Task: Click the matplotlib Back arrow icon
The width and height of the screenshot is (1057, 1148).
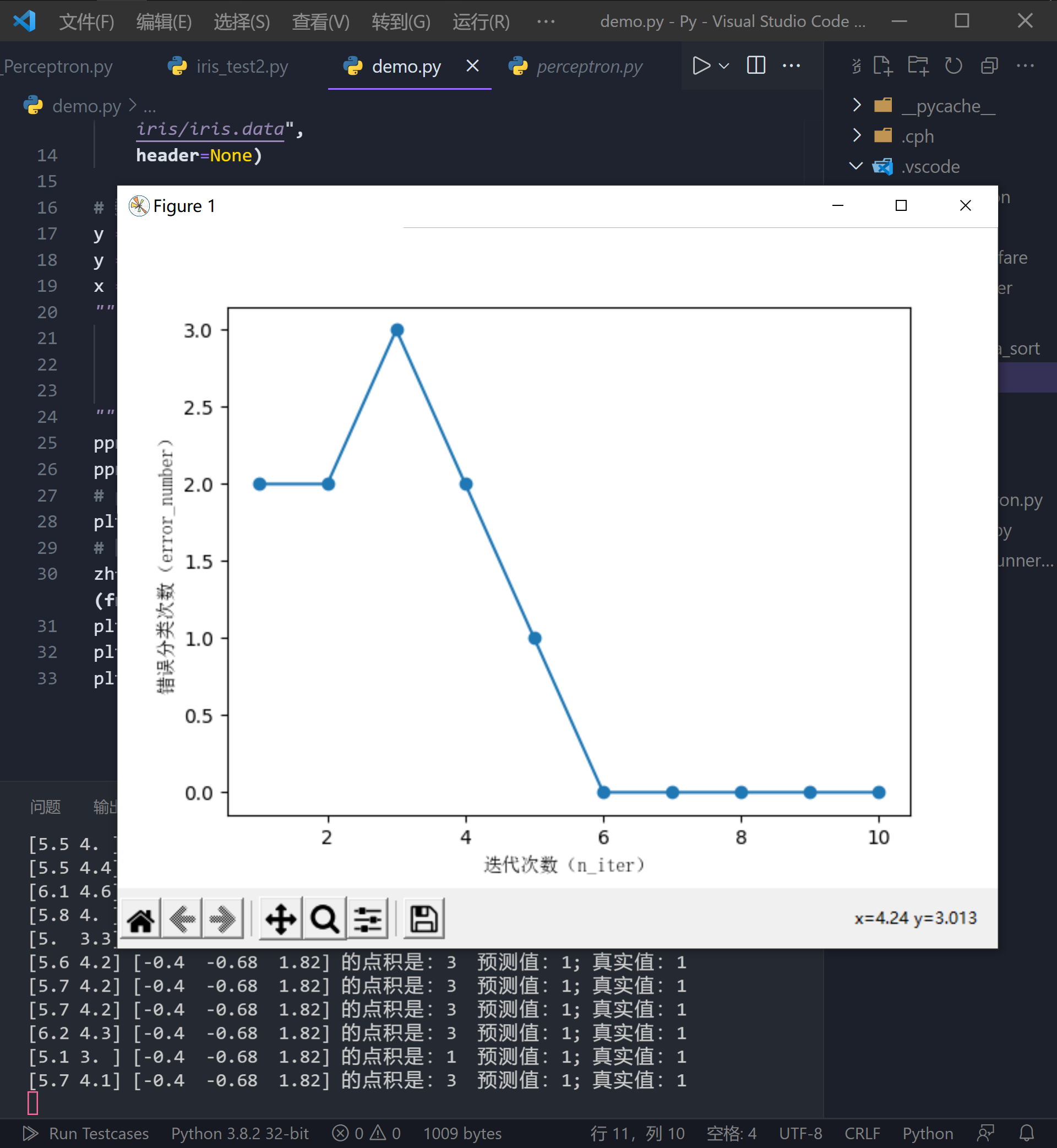Action: coord(182,919)
